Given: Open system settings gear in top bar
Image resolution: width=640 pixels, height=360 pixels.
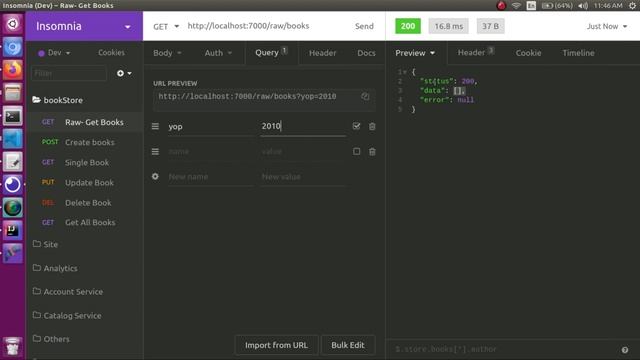Looking at the screenshot, I should click(632, 5).
